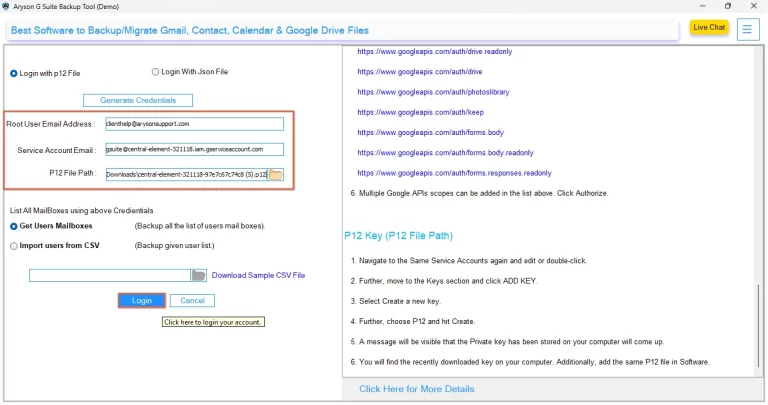Click the Cancel button
The image size is (768, 405).
point(192,301)
